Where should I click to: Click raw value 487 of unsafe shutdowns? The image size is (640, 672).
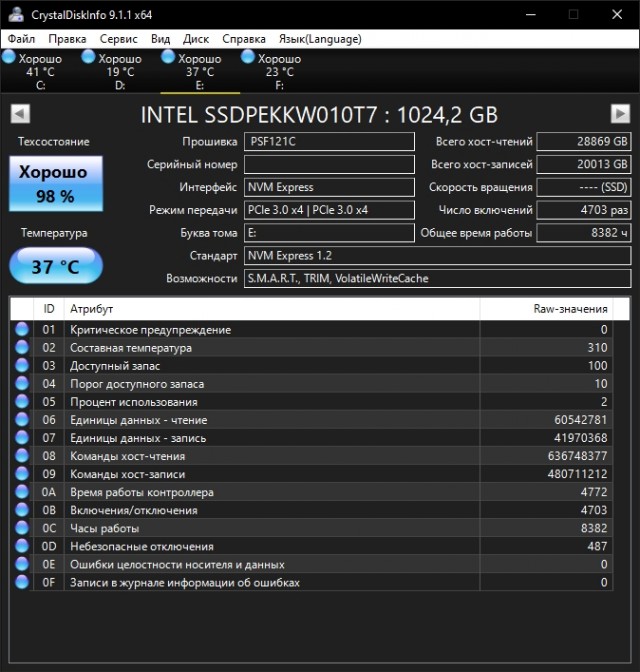tap(597, 546)
